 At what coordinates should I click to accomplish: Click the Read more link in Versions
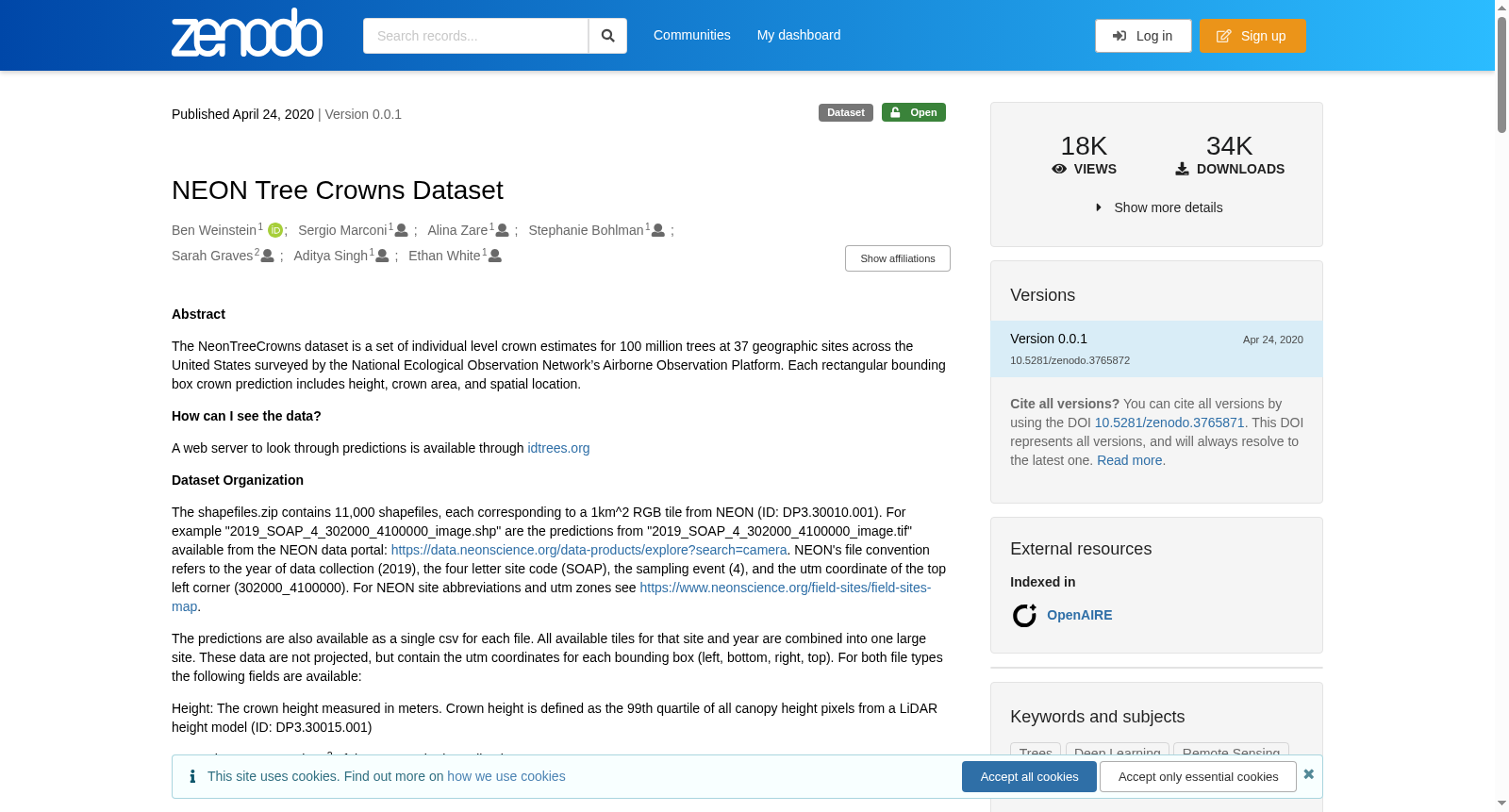tap(1129, 460)
